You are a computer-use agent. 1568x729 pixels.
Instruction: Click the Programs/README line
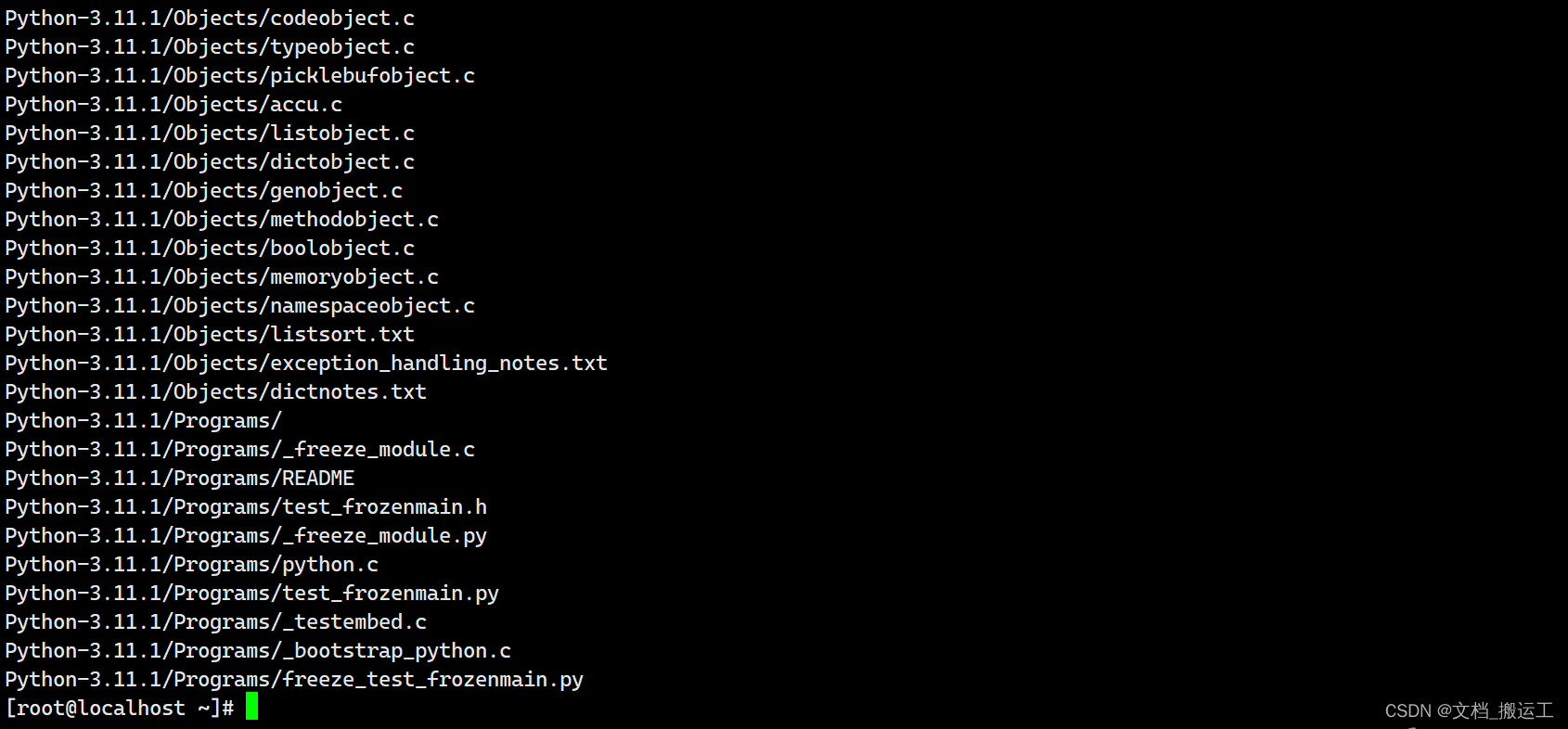180,479
